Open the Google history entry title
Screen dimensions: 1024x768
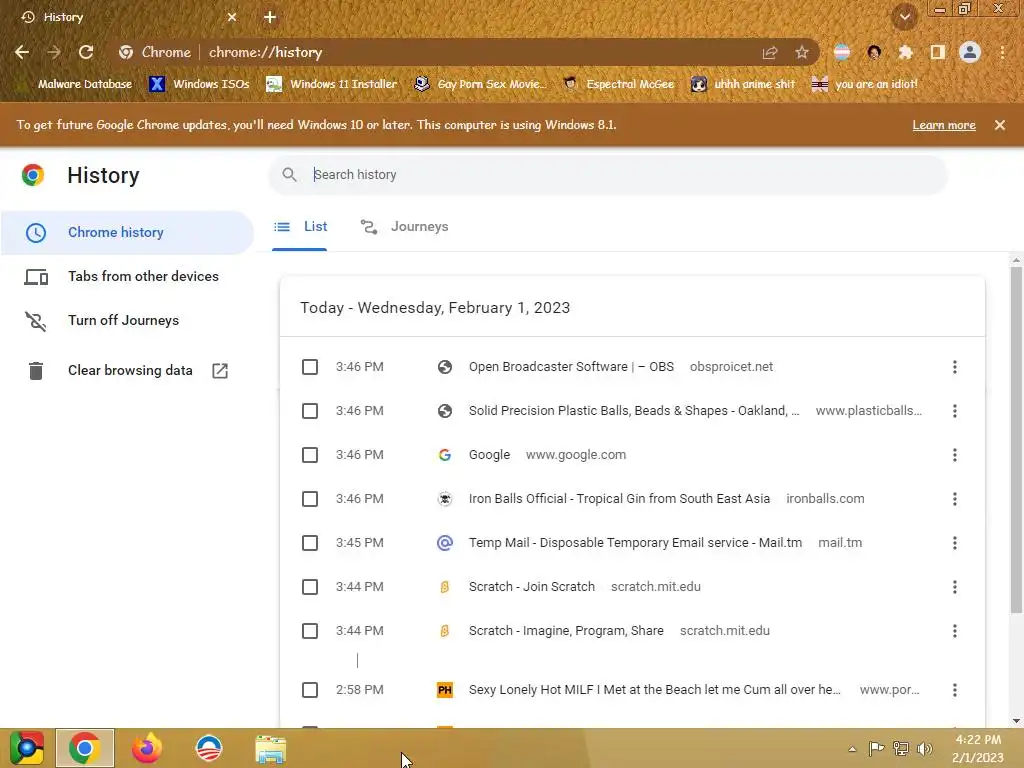(x=489, y=455)
